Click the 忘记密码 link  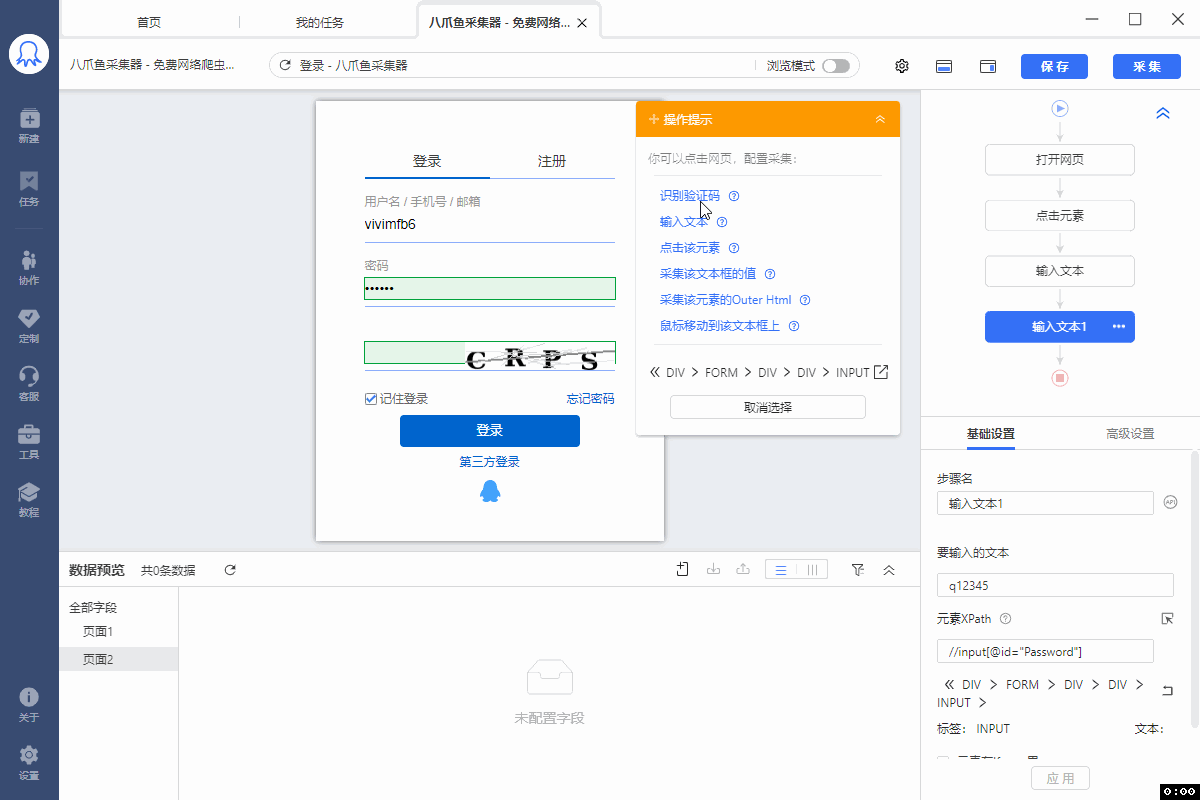pos(591,399)
